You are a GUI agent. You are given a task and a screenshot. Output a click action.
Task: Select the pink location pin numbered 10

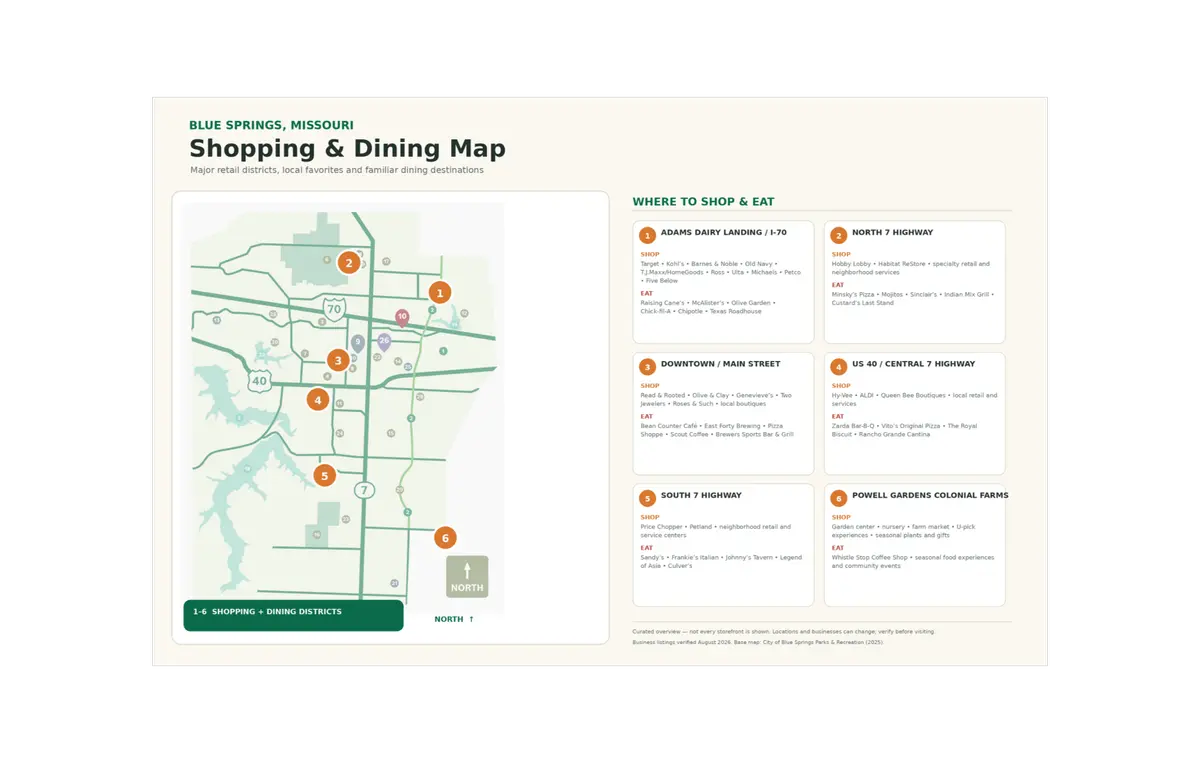click(x=402, y=318)
